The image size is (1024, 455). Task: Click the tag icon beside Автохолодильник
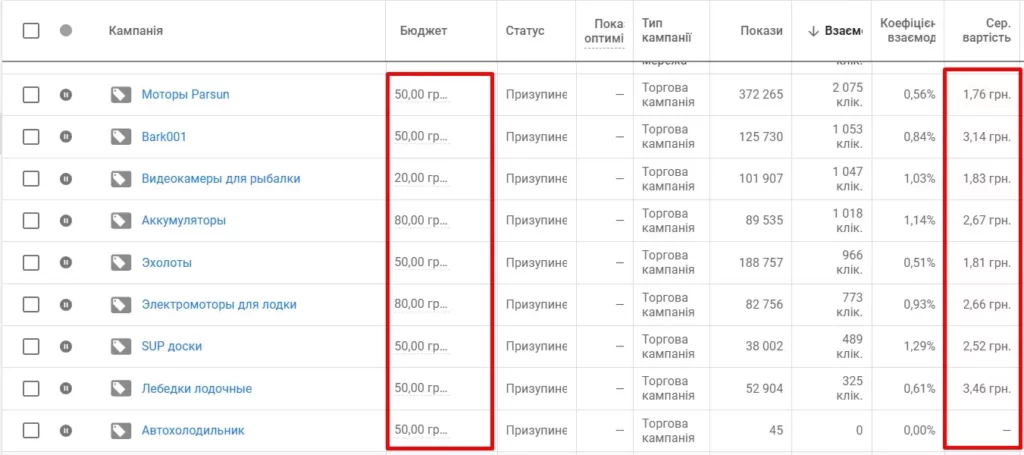pyautogui.click(x=120, y=431)
